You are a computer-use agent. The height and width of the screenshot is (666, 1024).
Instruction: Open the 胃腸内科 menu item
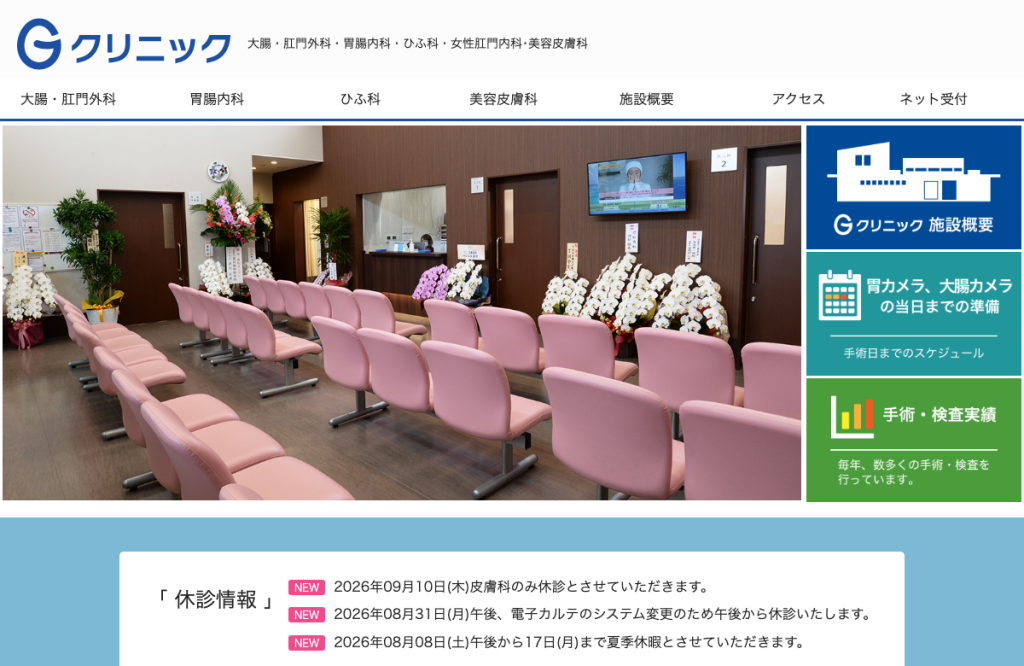click(217, 99)
